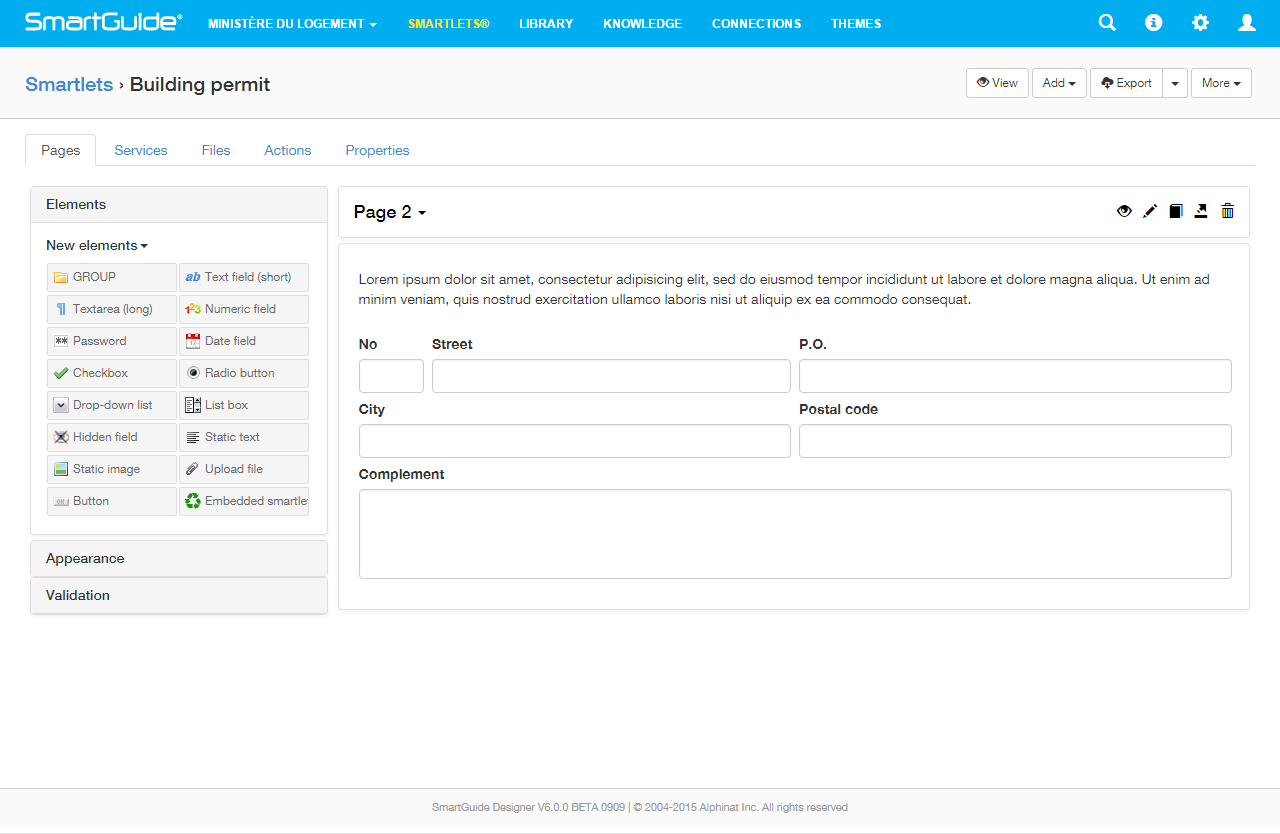
Task: Open settings via the gear icon
Action: (1200, 22)
